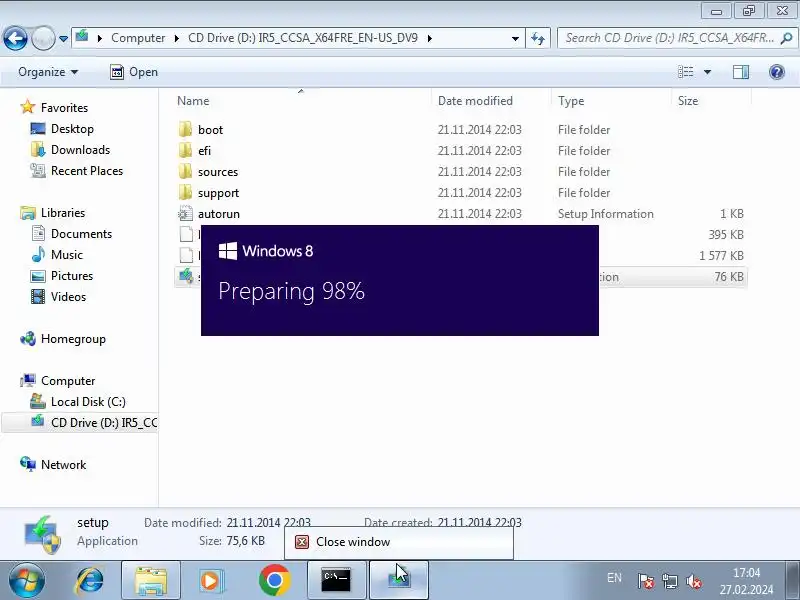Open Action Center flag icon
Image resolution: width=800 pixels, height=600 pixels.
[x=645, y=581]
